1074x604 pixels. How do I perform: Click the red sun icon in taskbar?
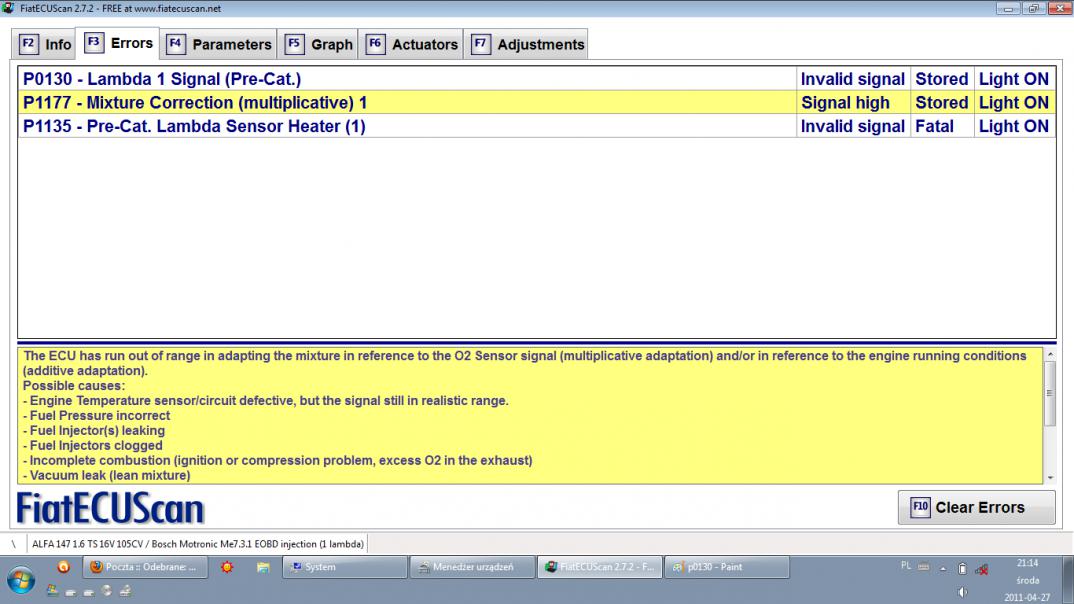coord(227,567)
